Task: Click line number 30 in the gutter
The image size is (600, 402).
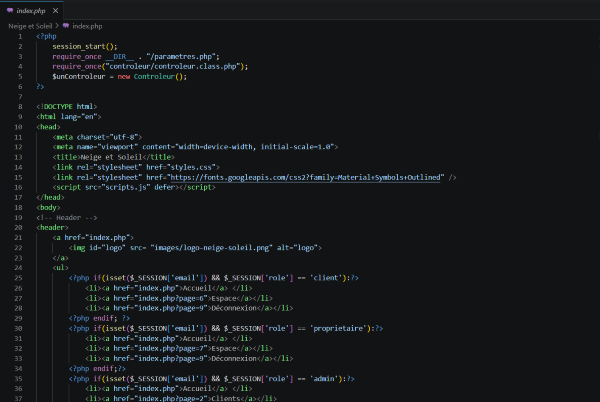Action: [x=18, y=329]
